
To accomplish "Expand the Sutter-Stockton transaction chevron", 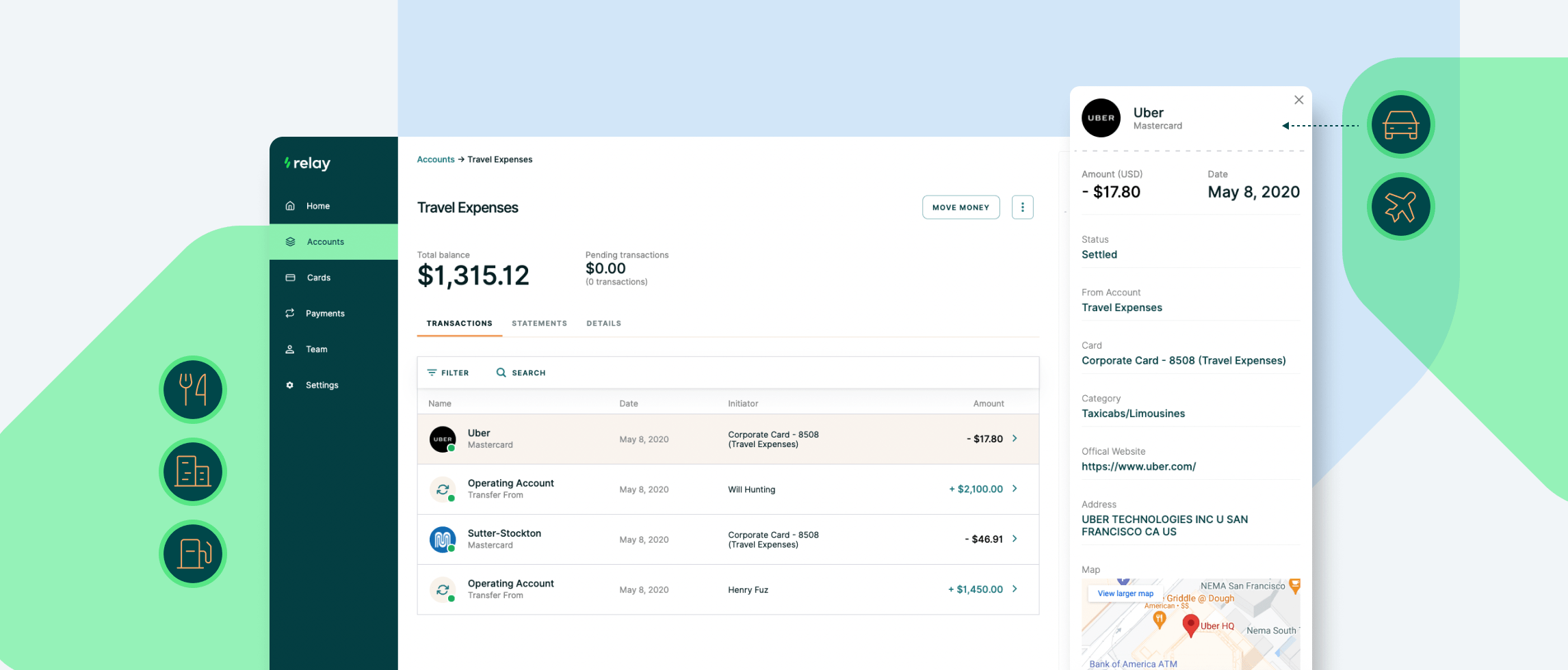I will [x=1015, y=539].
